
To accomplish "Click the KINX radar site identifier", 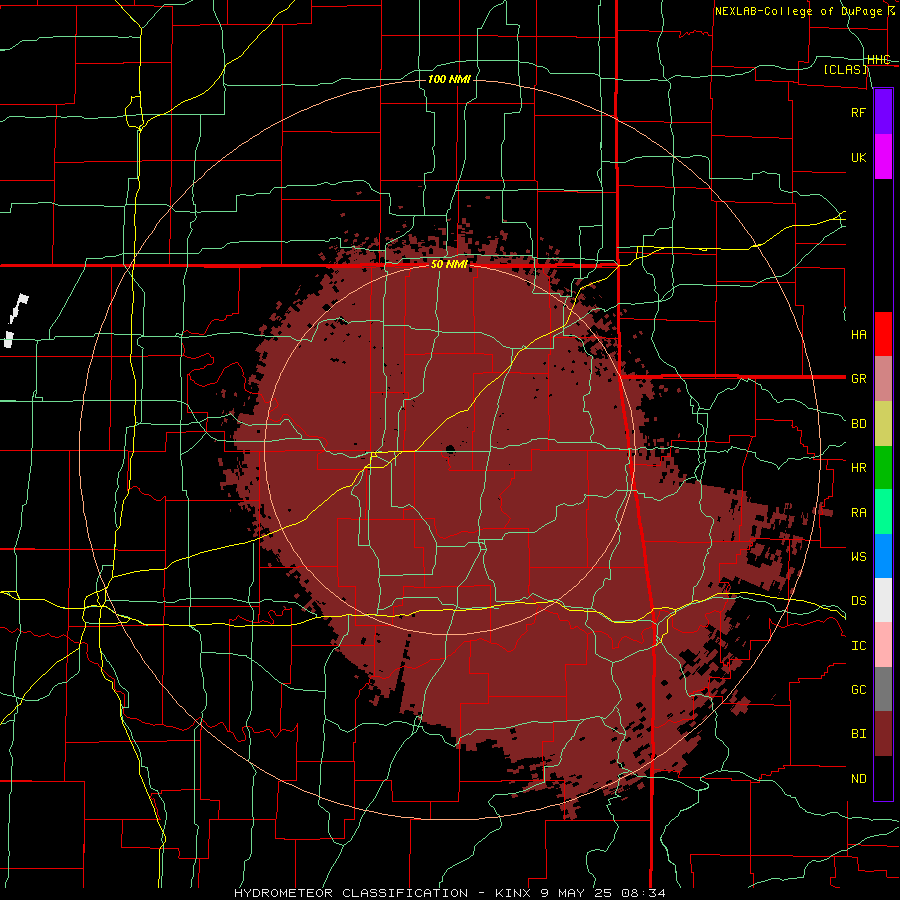I will [514, 893].
